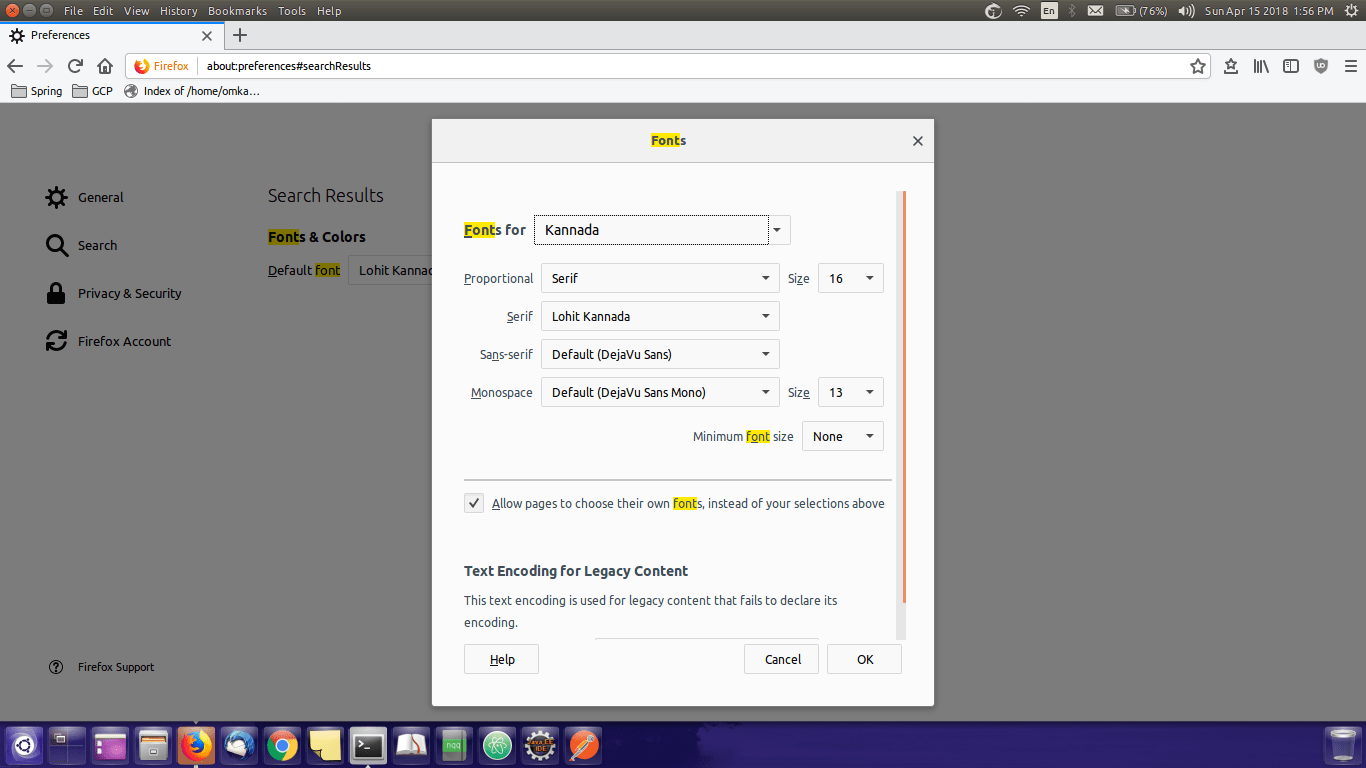Open the Monospace Default (DejaVu Sans Mono) dropdown
Viewport: 1366px width, 768px height.
(x=660, y=392)
